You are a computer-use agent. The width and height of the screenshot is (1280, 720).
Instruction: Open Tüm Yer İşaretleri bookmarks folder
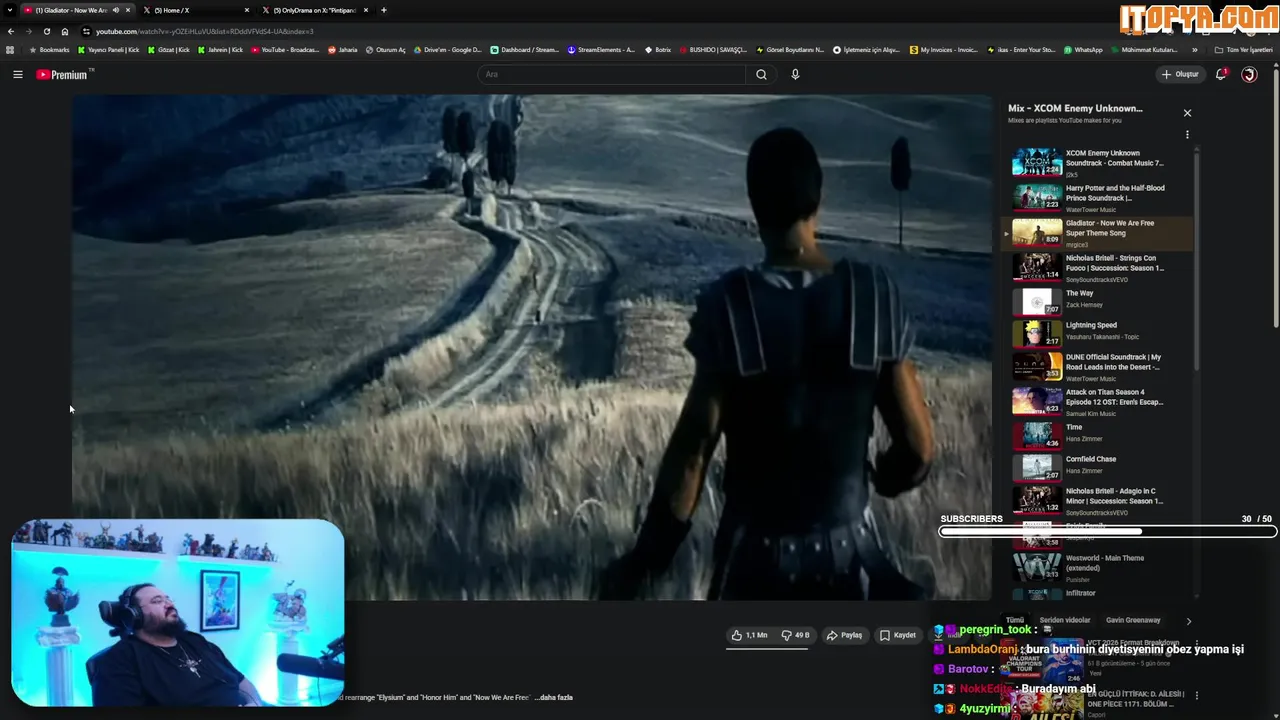[1243, 50]
